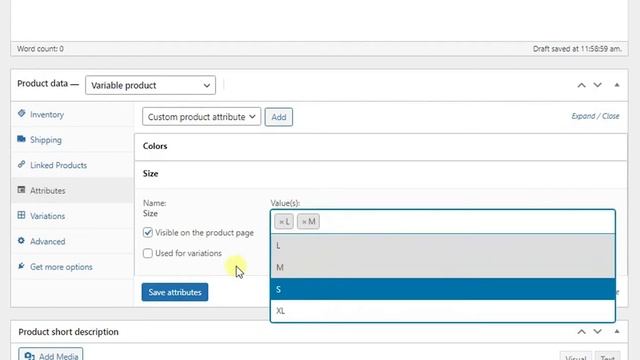Image resolution: width=640 pixels, height=360 pixels.
Task: Click the Close link
Action: 611,116
